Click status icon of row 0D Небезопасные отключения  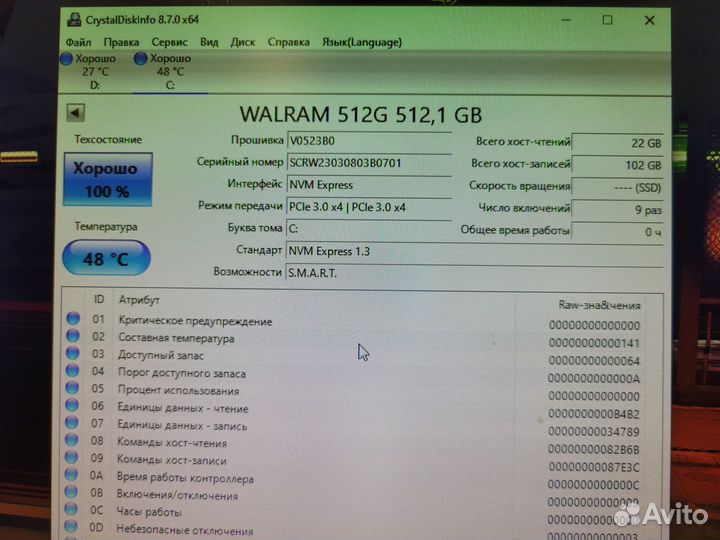[x=71, y=526]
